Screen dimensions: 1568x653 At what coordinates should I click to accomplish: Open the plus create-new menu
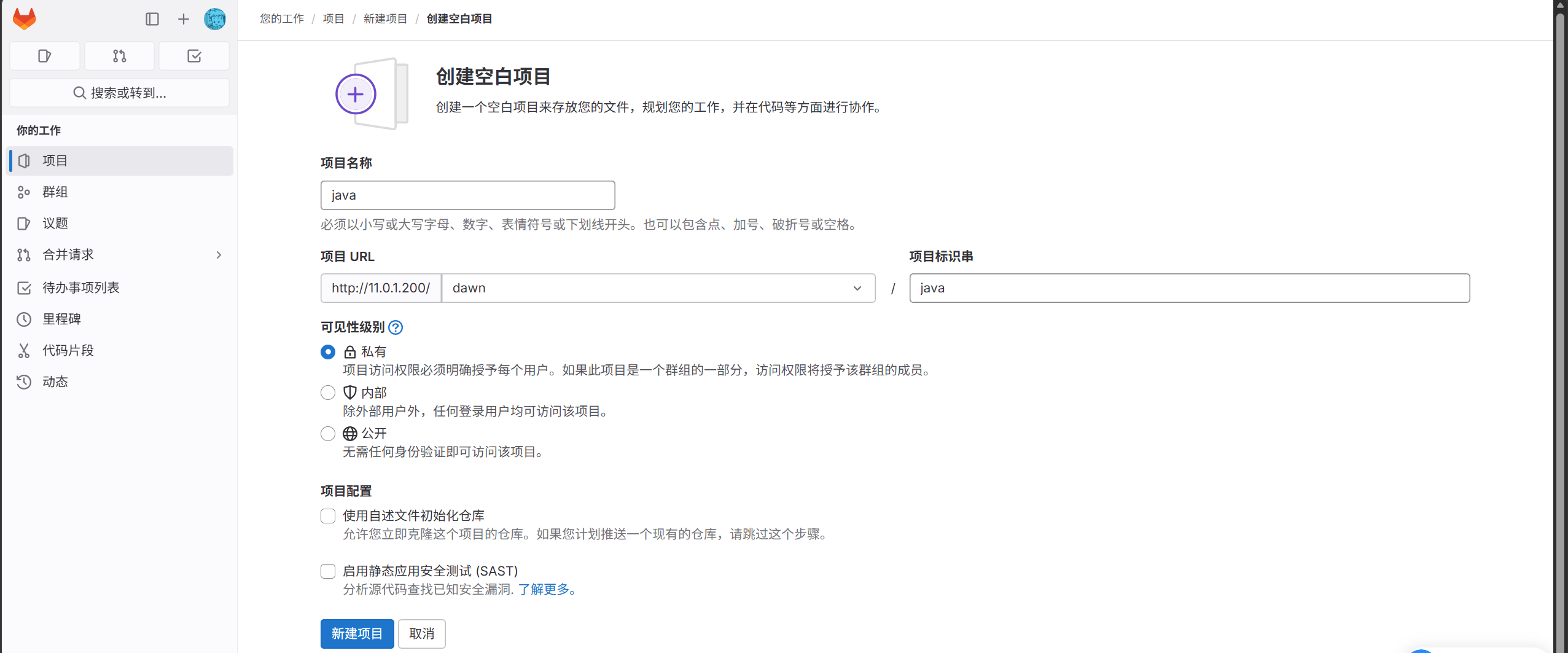click(184, 19)
